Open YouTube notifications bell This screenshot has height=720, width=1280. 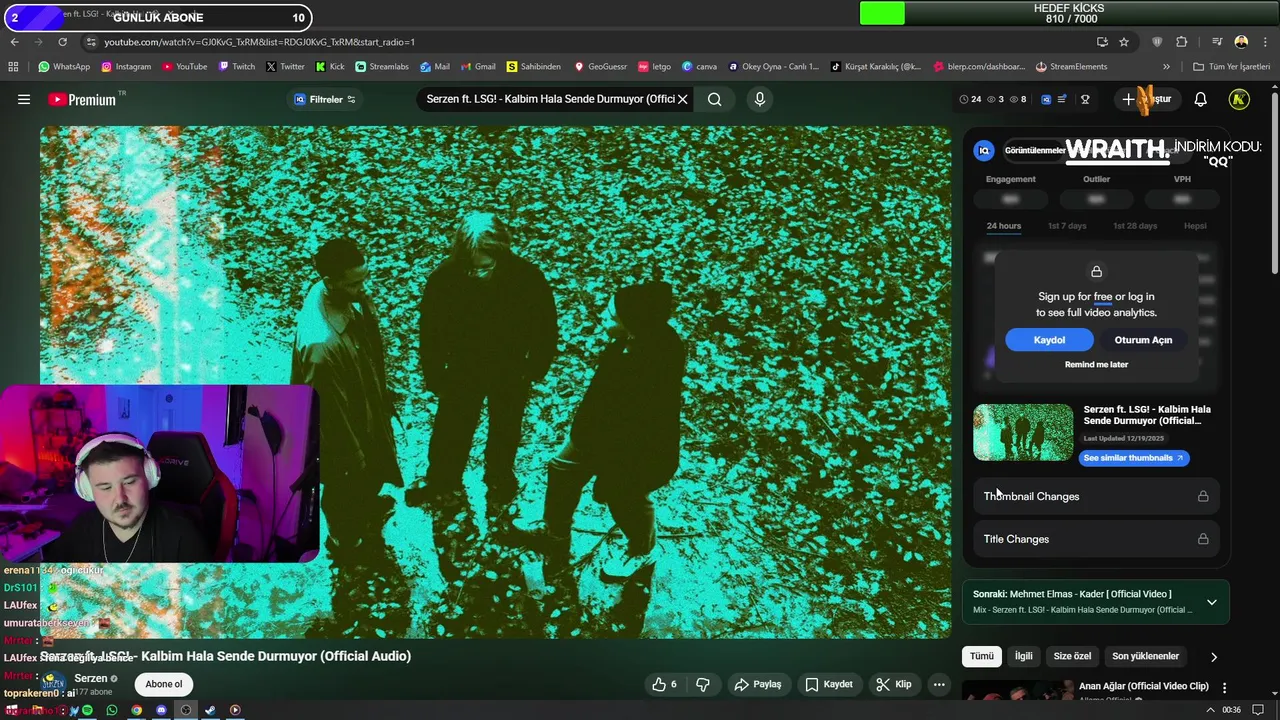[x=1201, y=99]
